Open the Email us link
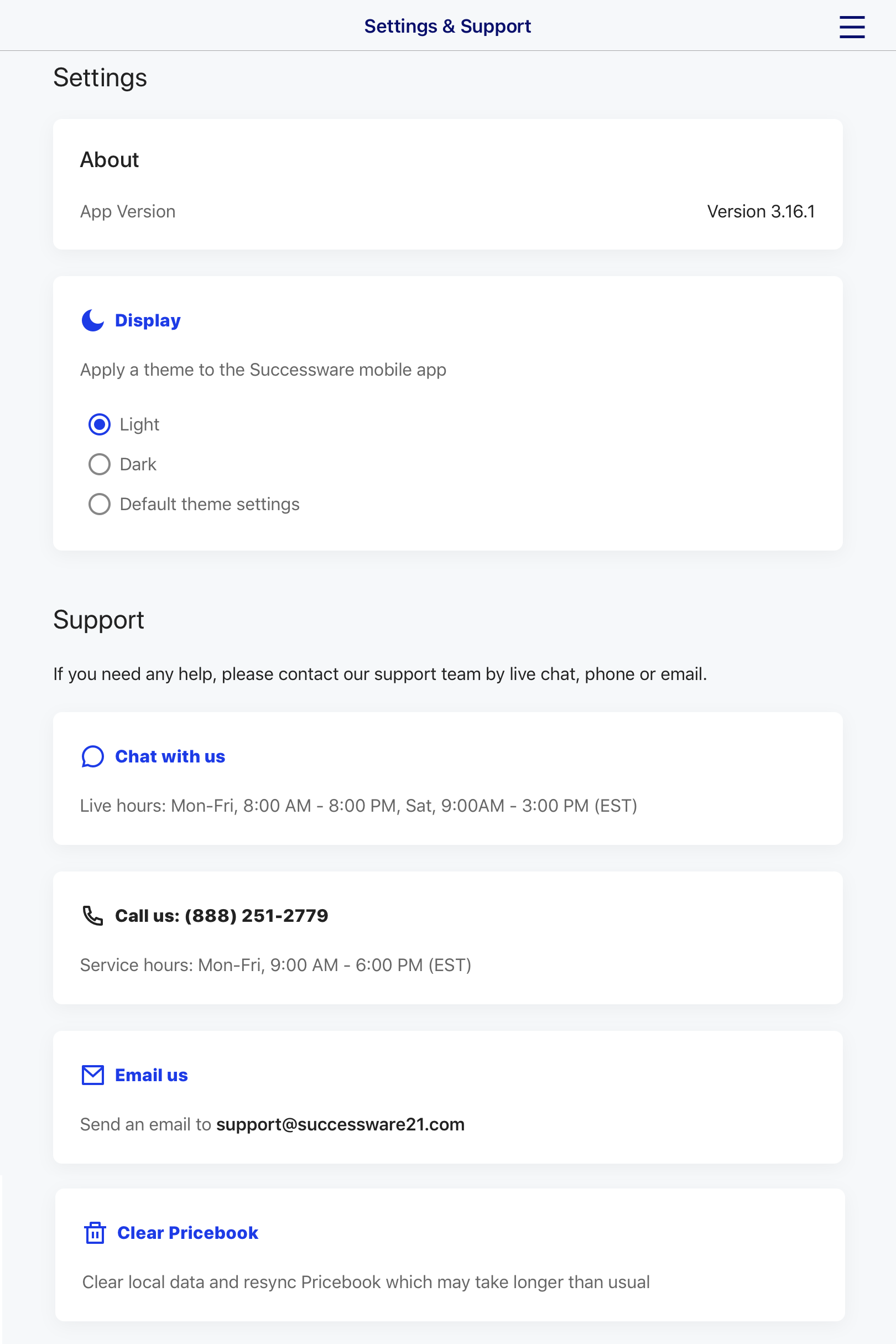Image resolution: width=896 pixels, height=1344 pixels. click(152, 1075)
